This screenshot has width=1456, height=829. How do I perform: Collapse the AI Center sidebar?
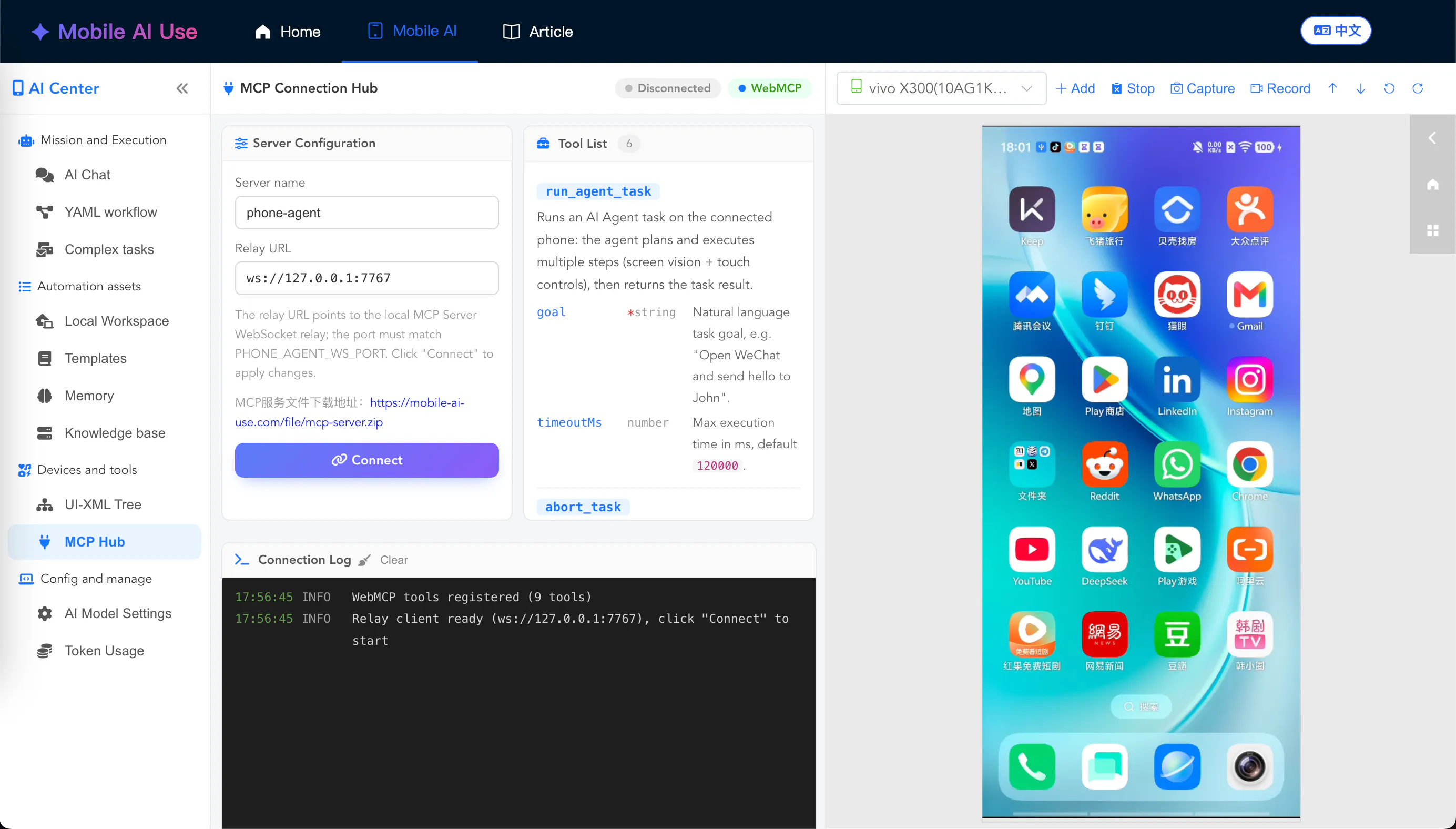(182, 88)
